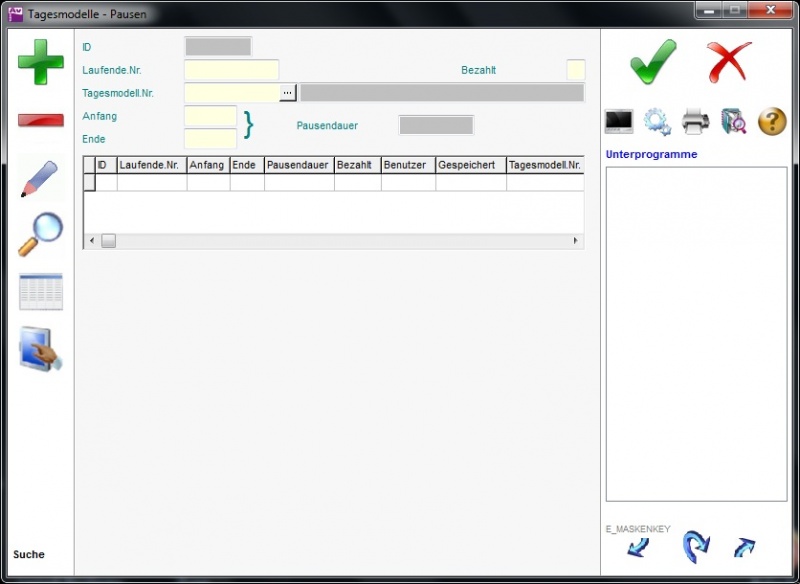Click the middle blue curved arrow icon
The height and width of the screenshot is (584, 800).
pyautogui.click(x=695, y=547)
